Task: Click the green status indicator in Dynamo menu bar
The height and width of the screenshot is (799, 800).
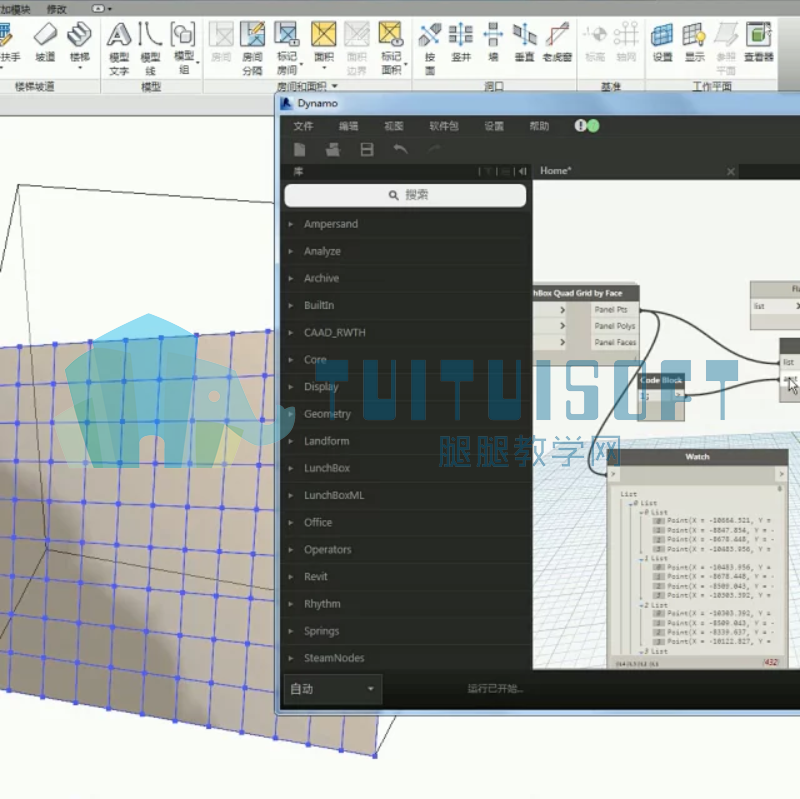Action: pos(593,126)
